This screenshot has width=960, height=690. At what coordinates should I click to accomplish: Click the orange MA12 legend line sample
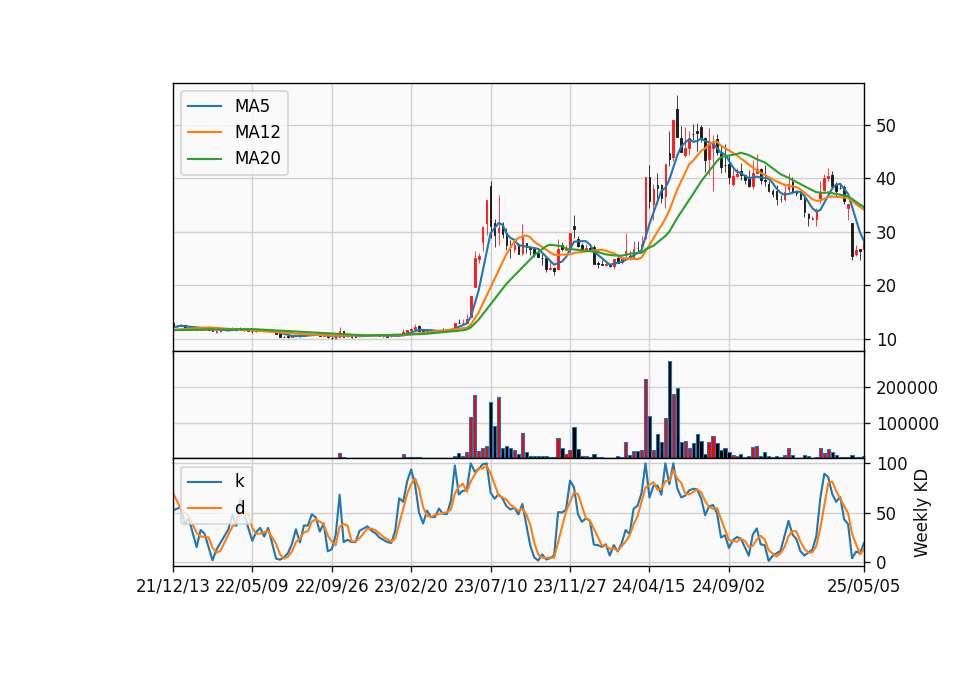pos(204,132)
